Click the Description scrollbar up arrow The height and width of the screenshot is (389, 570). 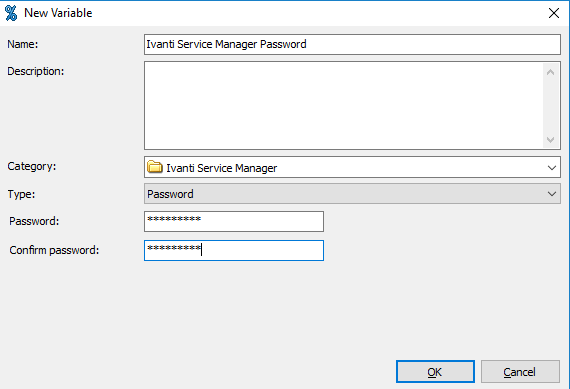coord(550,72)
